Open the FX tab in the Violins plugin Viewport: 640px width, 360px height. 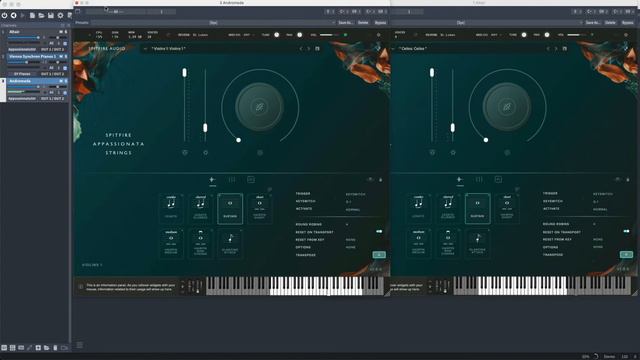coord(251,180)
